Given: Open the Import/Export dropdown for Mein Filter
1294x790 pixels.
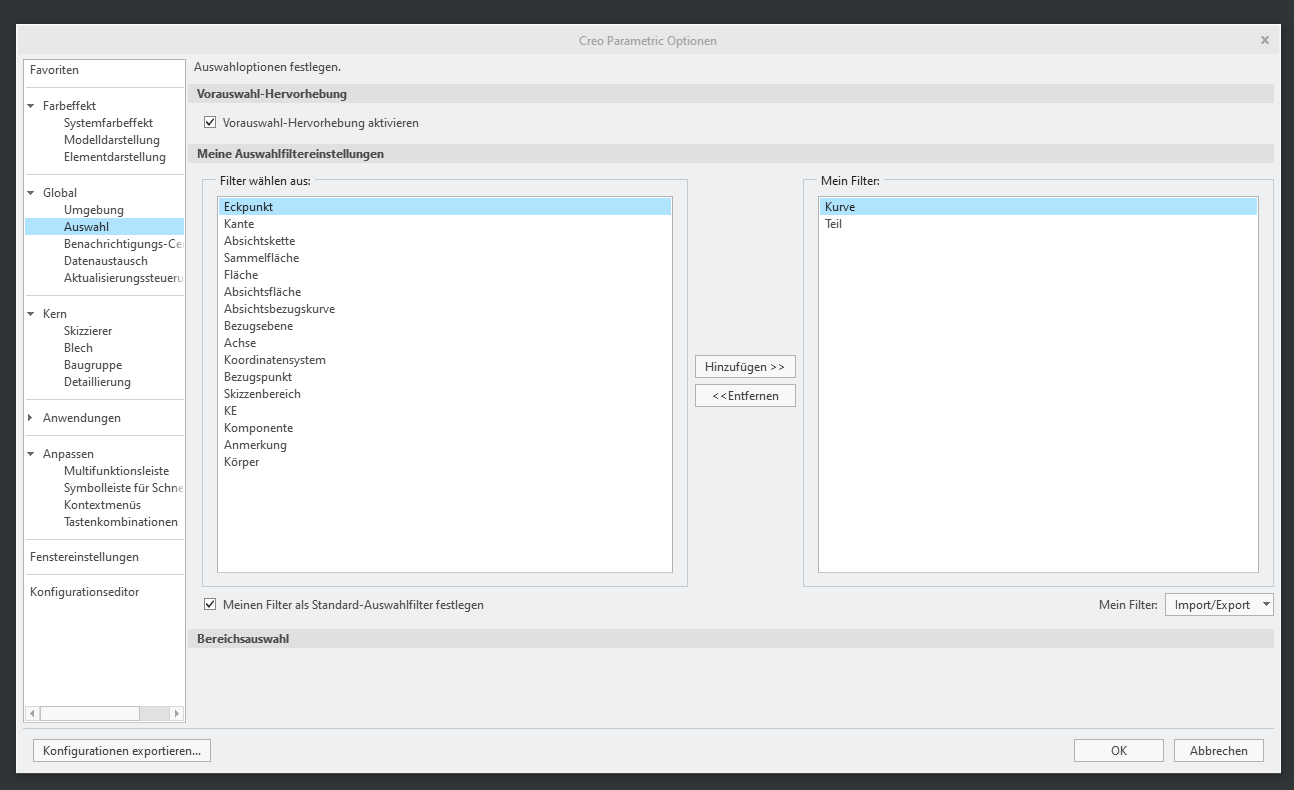Looking at the screenshot, I should (1218, 604).
